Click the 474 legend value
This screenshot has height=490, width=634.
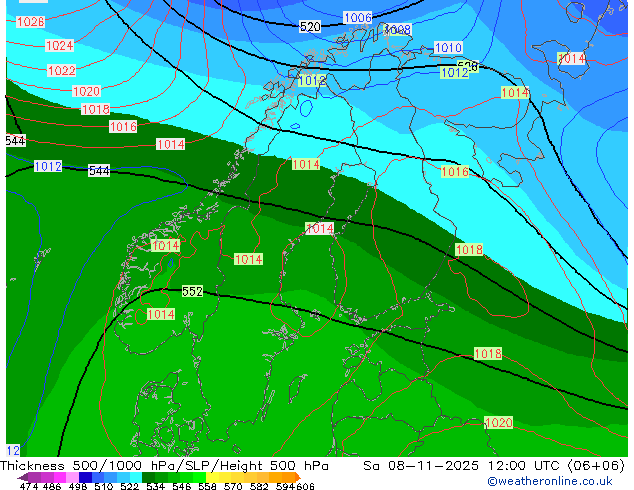[29, 486]
